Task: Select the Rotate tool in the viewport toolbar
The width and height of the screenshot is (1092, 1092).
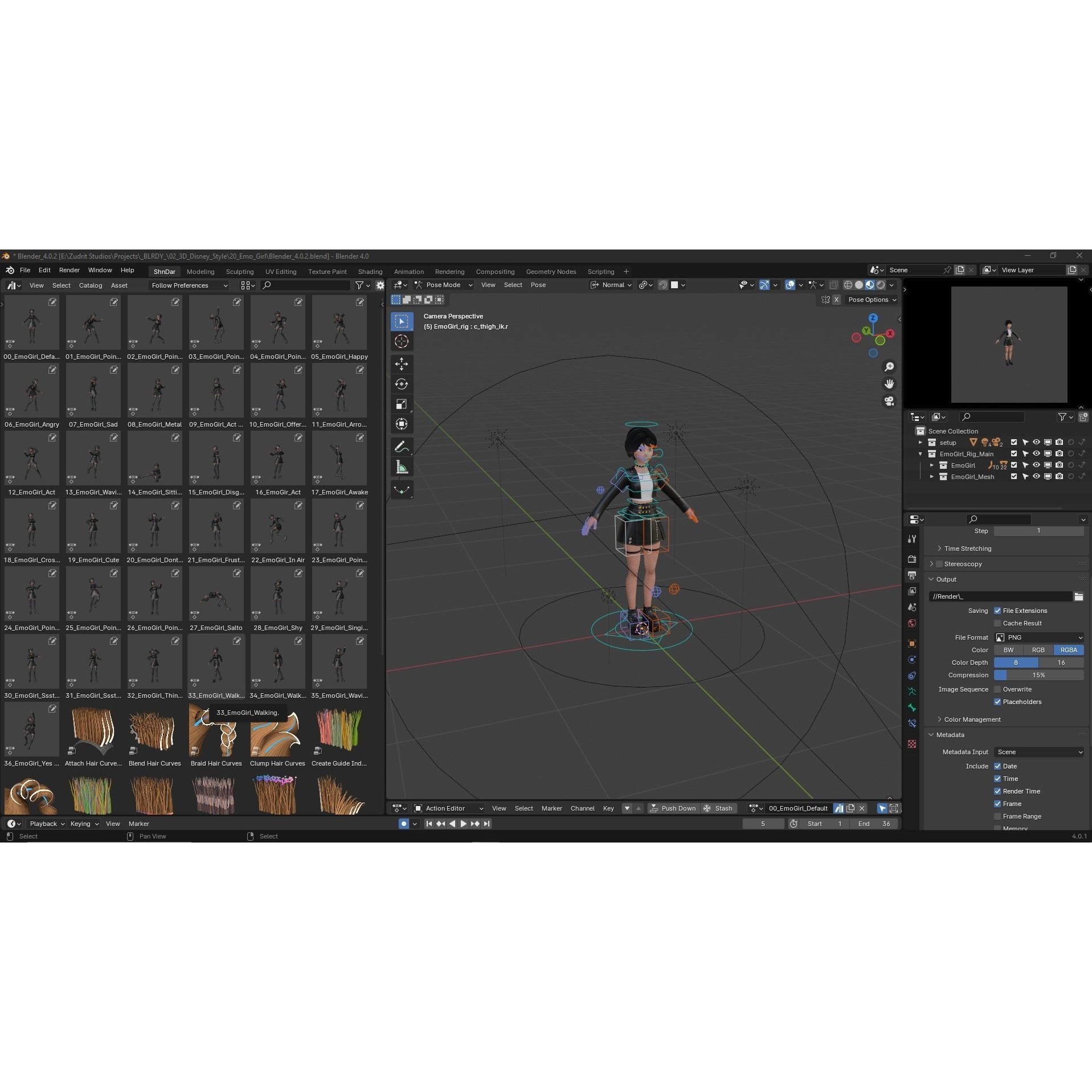Action: point(402,383)
